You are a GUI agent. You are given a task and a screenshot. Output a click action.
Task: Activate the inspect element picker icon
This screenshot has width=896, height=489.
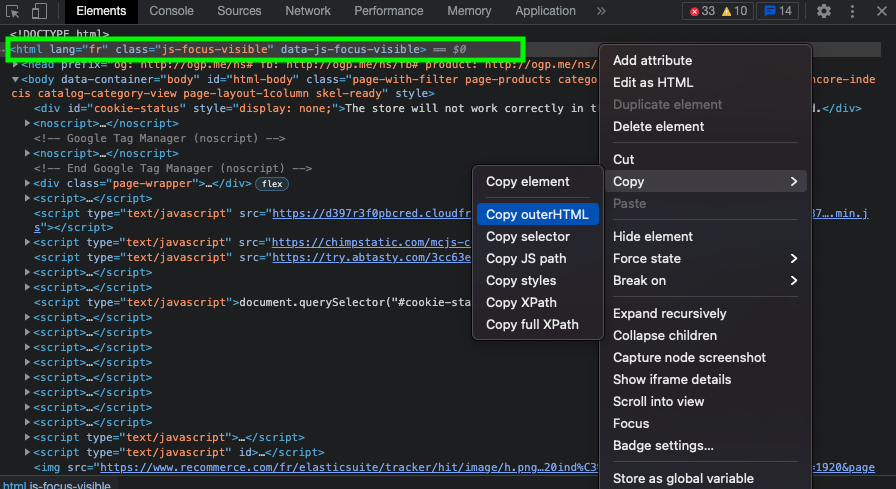point(12,11)
